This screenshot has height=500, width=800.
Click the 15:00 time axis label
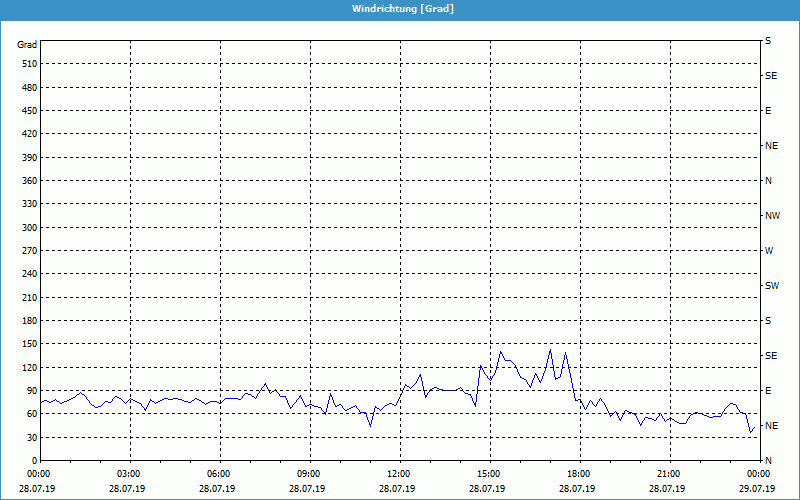pos(489,474)
